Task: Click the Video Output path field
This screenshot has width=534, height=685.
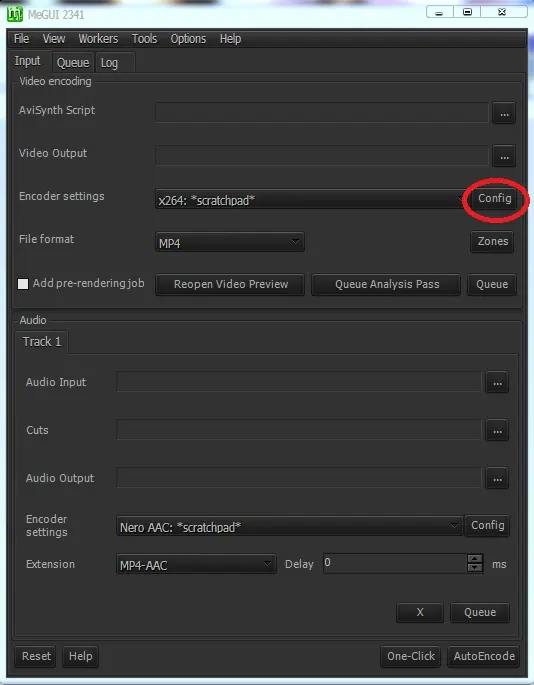Action: 322,155
